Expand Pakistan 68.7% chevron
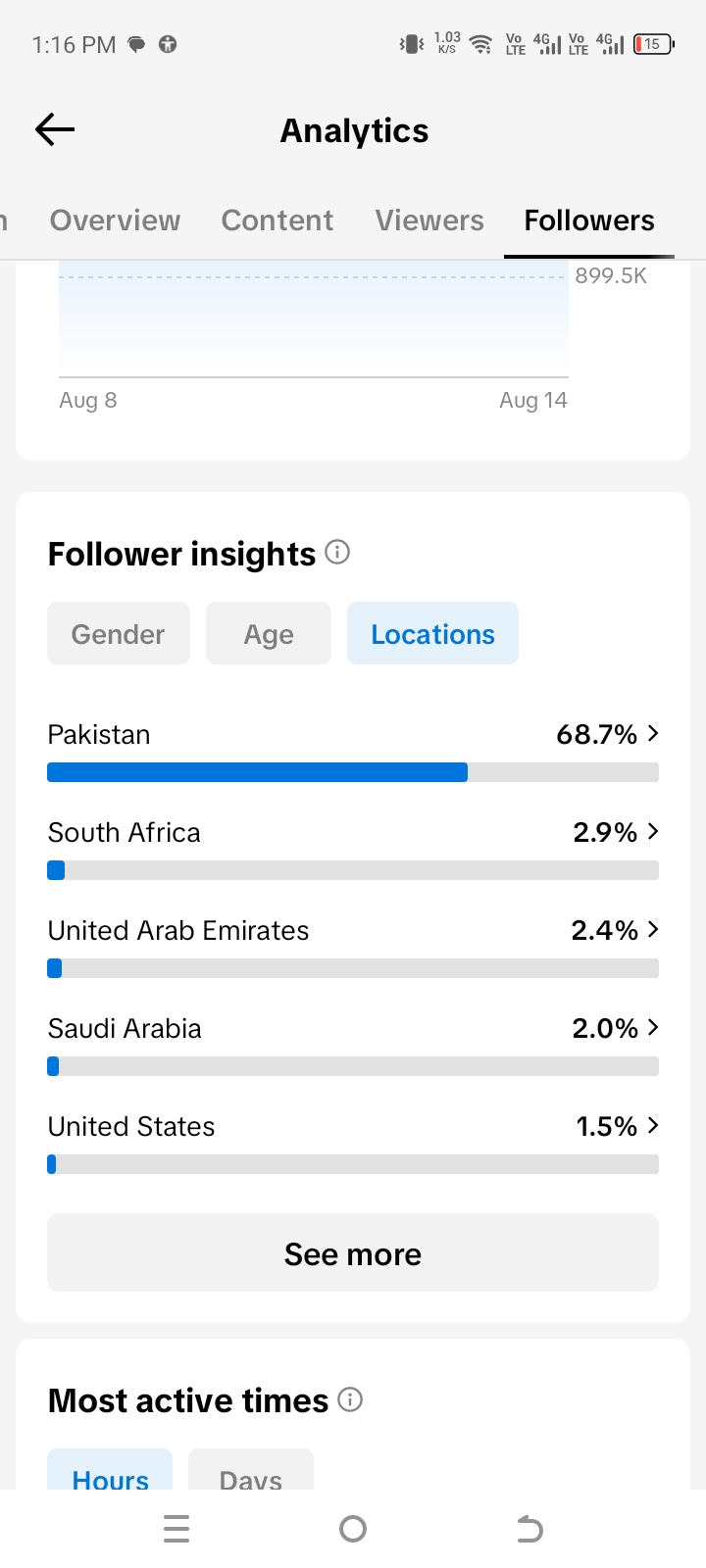 pyautogui.click(x=653, y=733)
